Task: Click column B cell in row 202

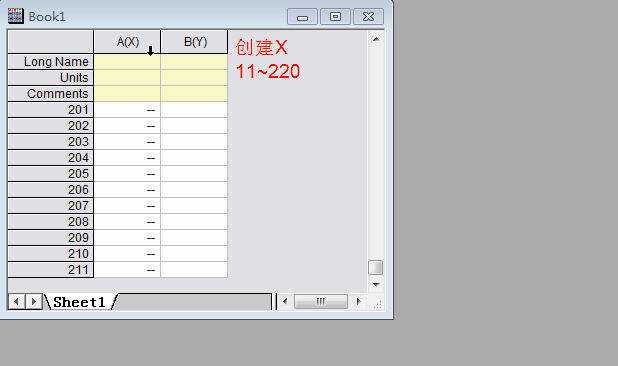Action: 194,126
